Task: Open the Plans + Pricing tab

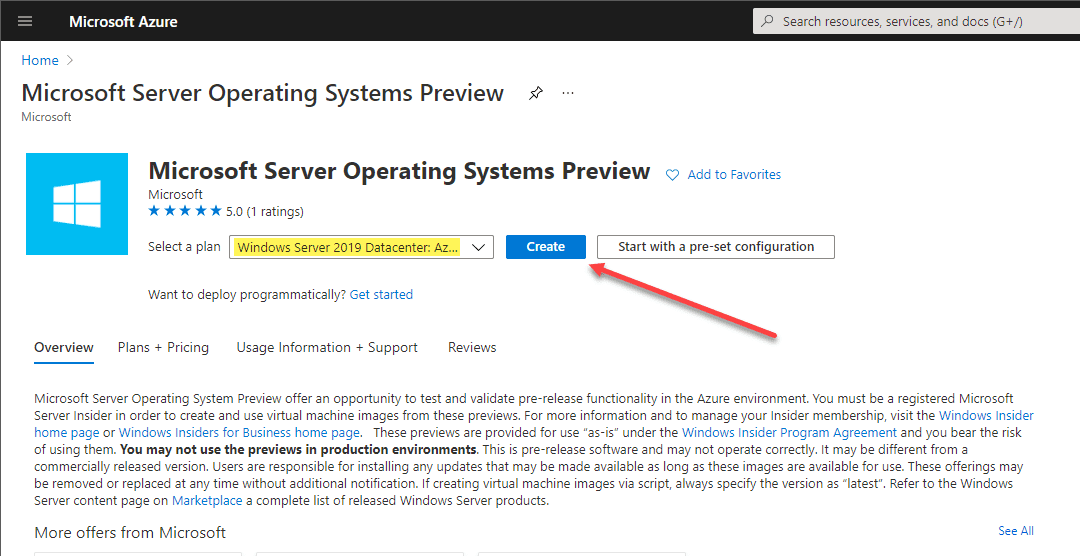Action: tap(163, 347)
